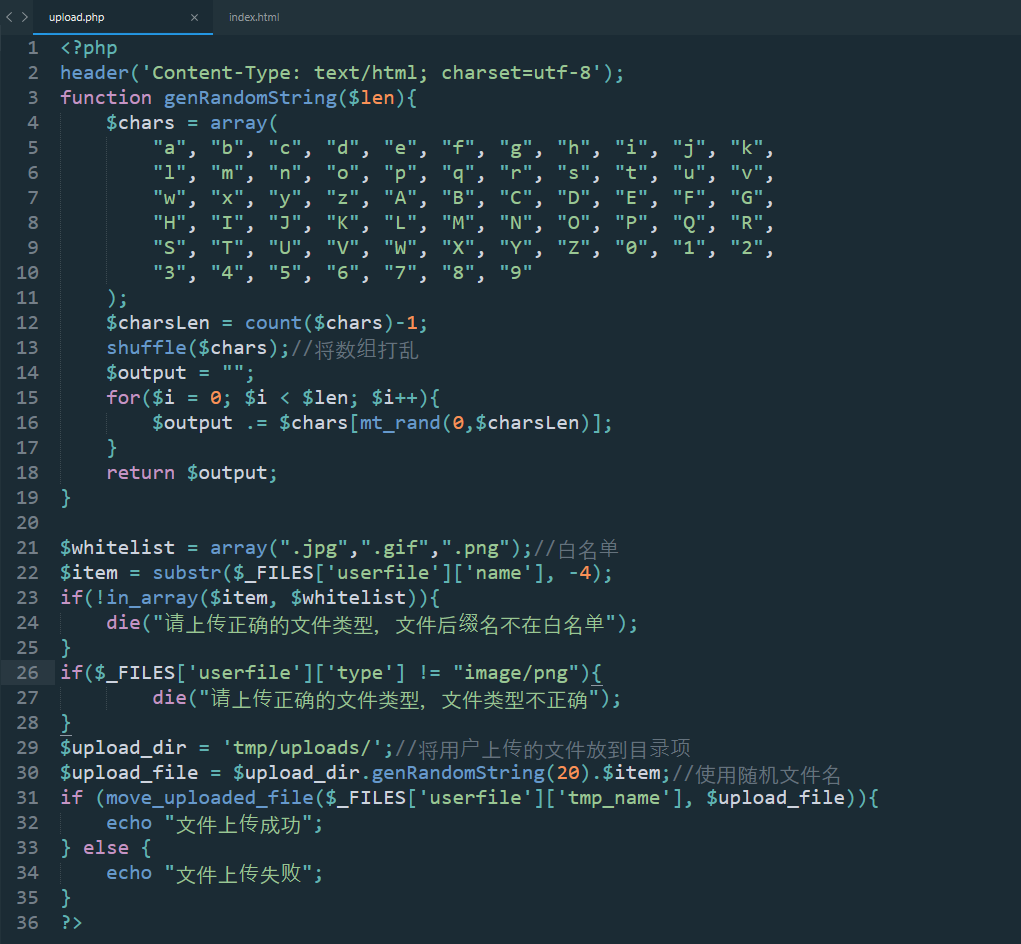Click the count function on line 12

pyautogui.click(x=273, y=323)
